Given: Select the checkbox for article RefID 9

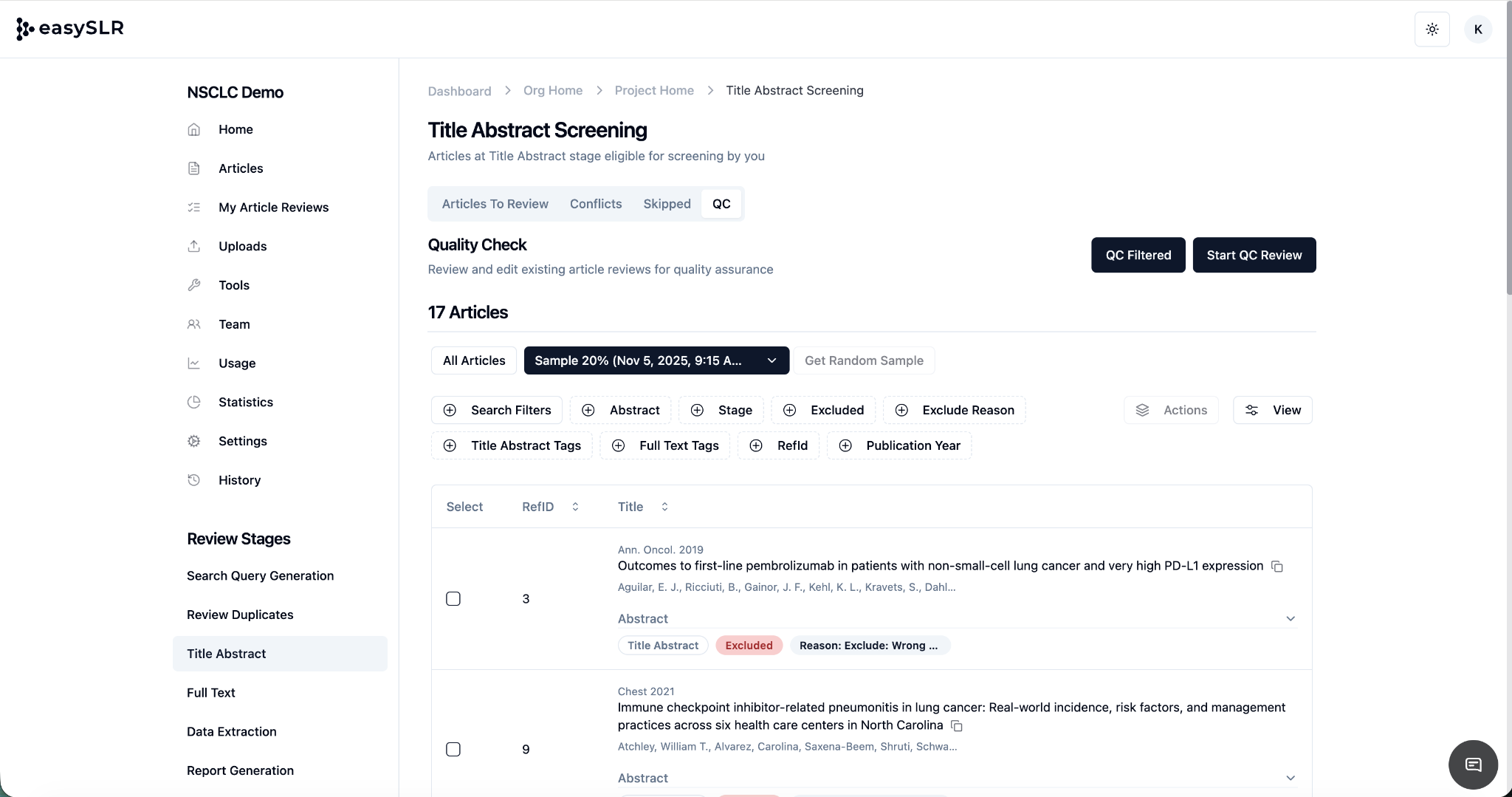Looking at the screenshot, I should pos(453,749).
